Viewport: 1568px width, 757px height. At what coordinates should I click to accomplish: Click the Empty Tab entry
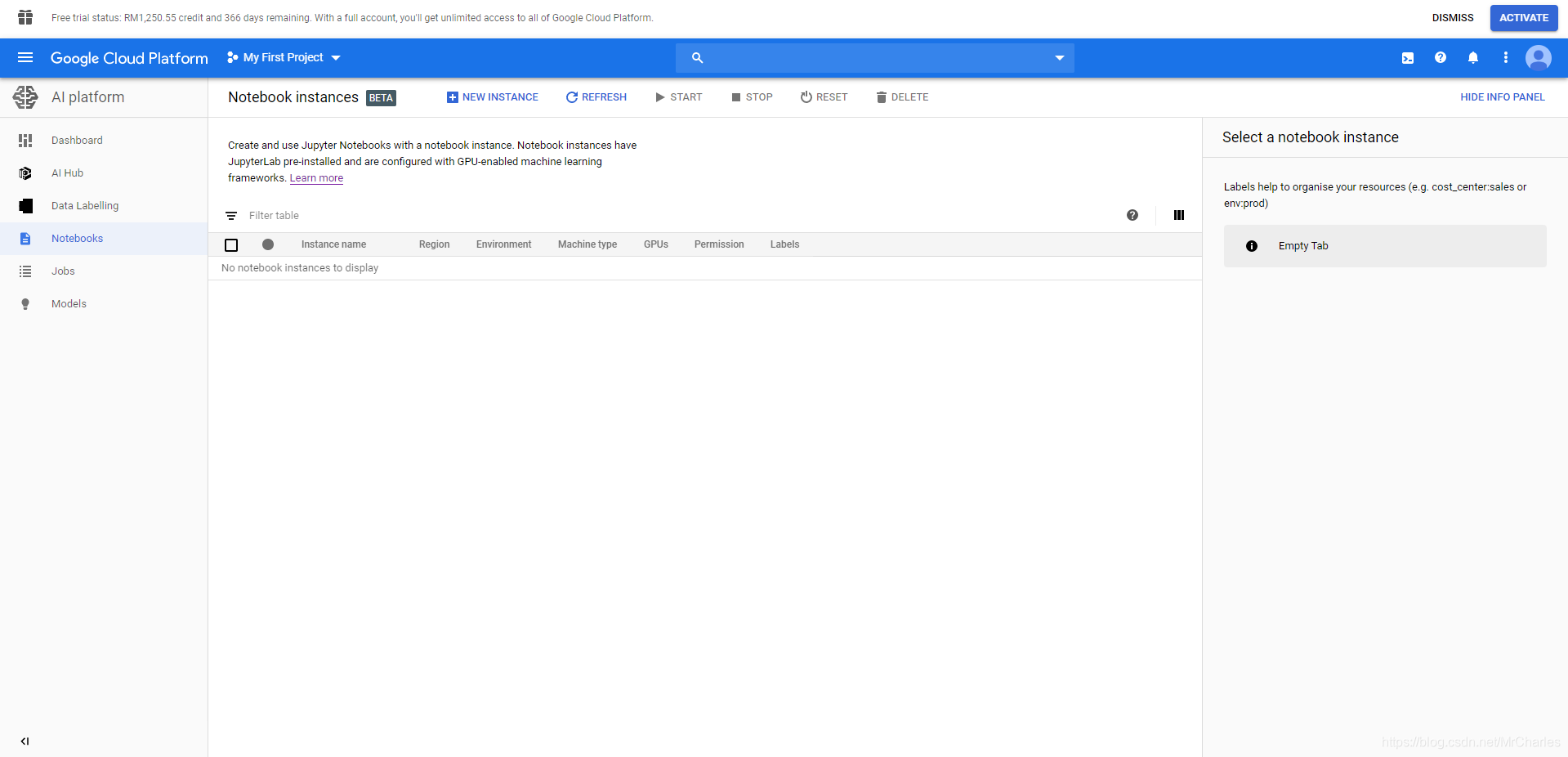pyautogui.click(x=1385, y=246)
